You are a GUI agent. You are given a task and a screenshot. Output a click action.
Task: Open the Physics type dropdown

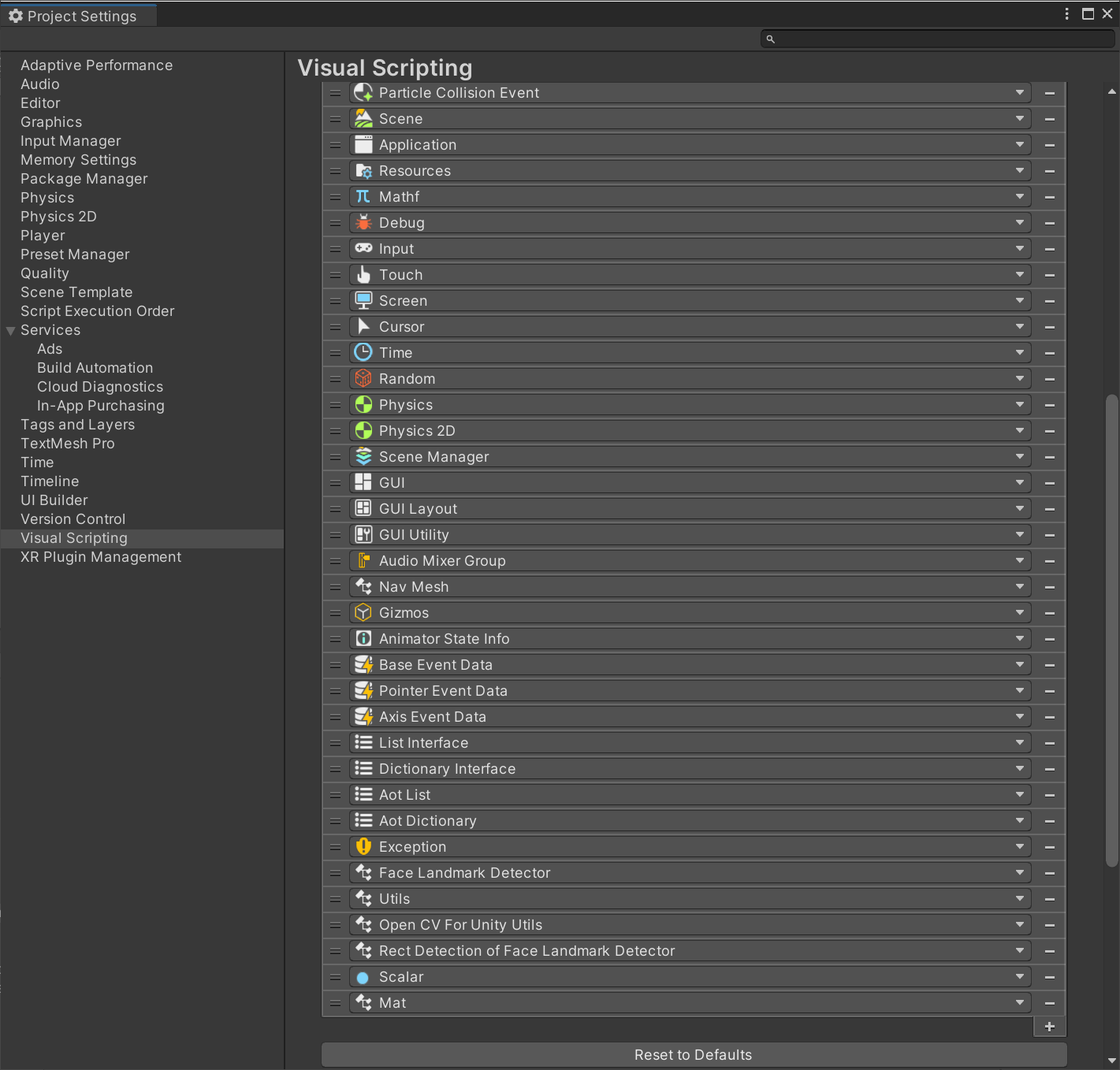(x=690, y=405)
